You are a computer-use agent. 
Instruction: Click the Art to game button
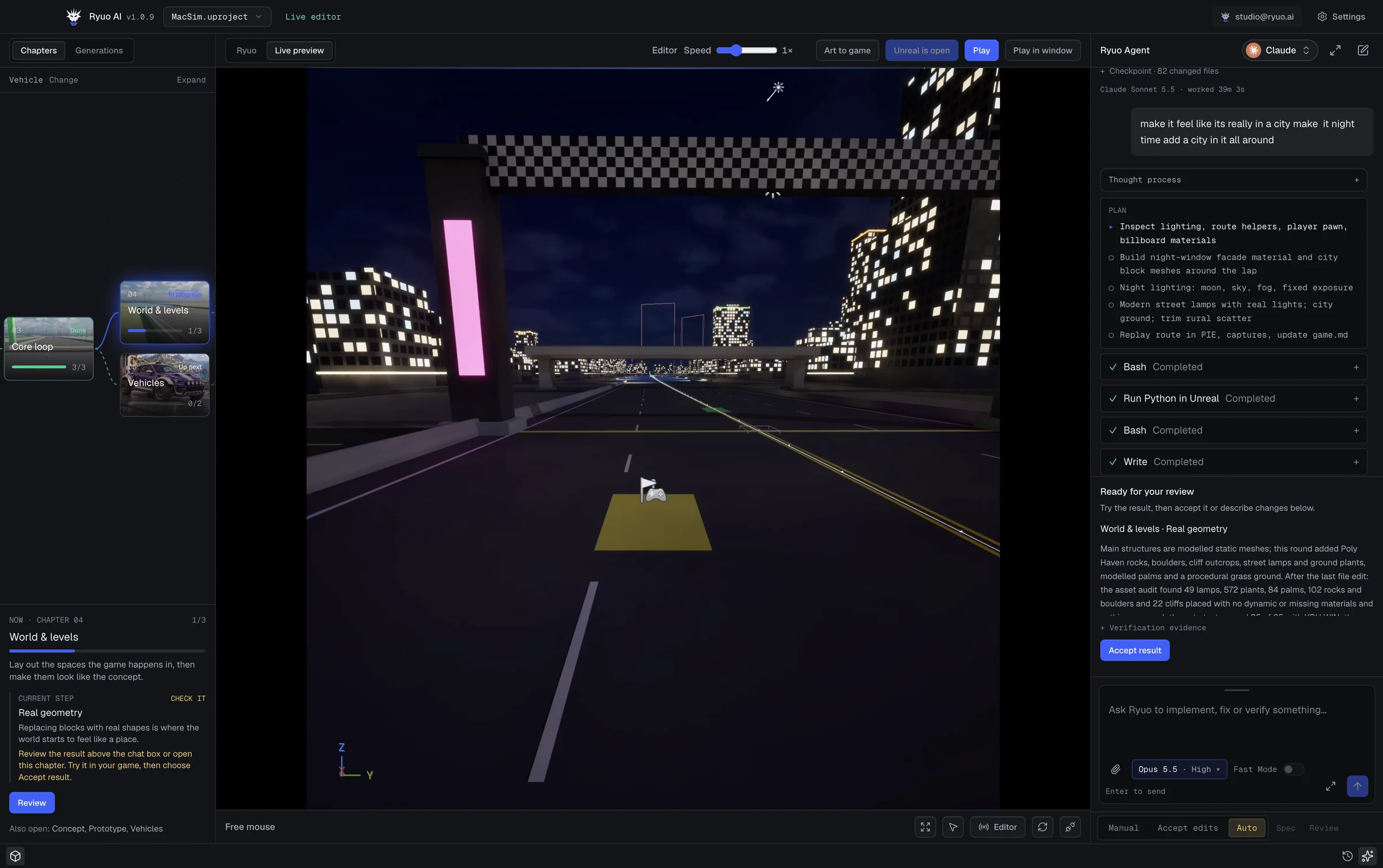(847, 51)
